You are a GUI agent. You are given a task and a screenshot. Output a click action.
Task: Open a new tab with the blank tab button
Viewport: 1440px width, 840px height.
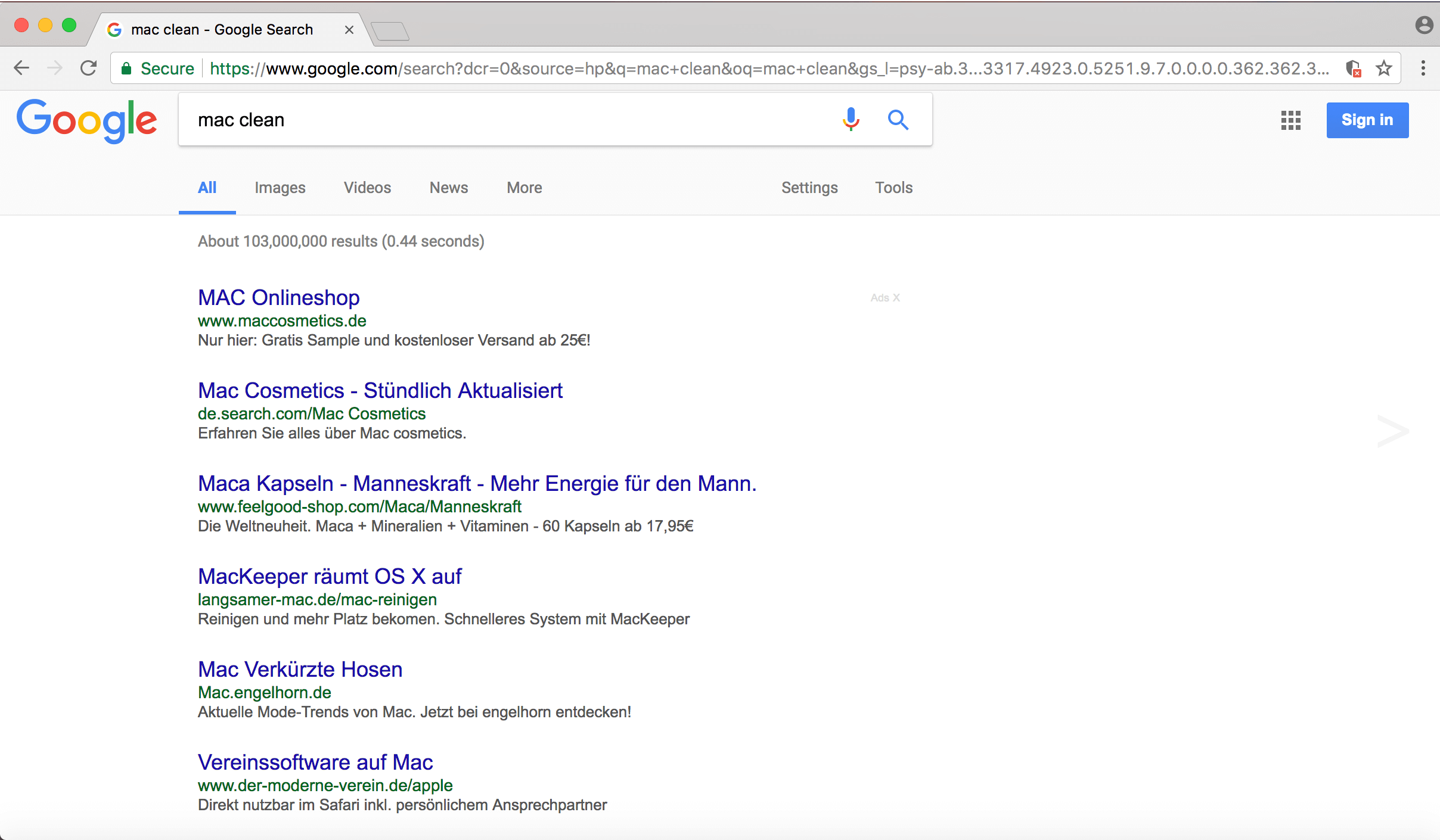(x=390, y=30)
